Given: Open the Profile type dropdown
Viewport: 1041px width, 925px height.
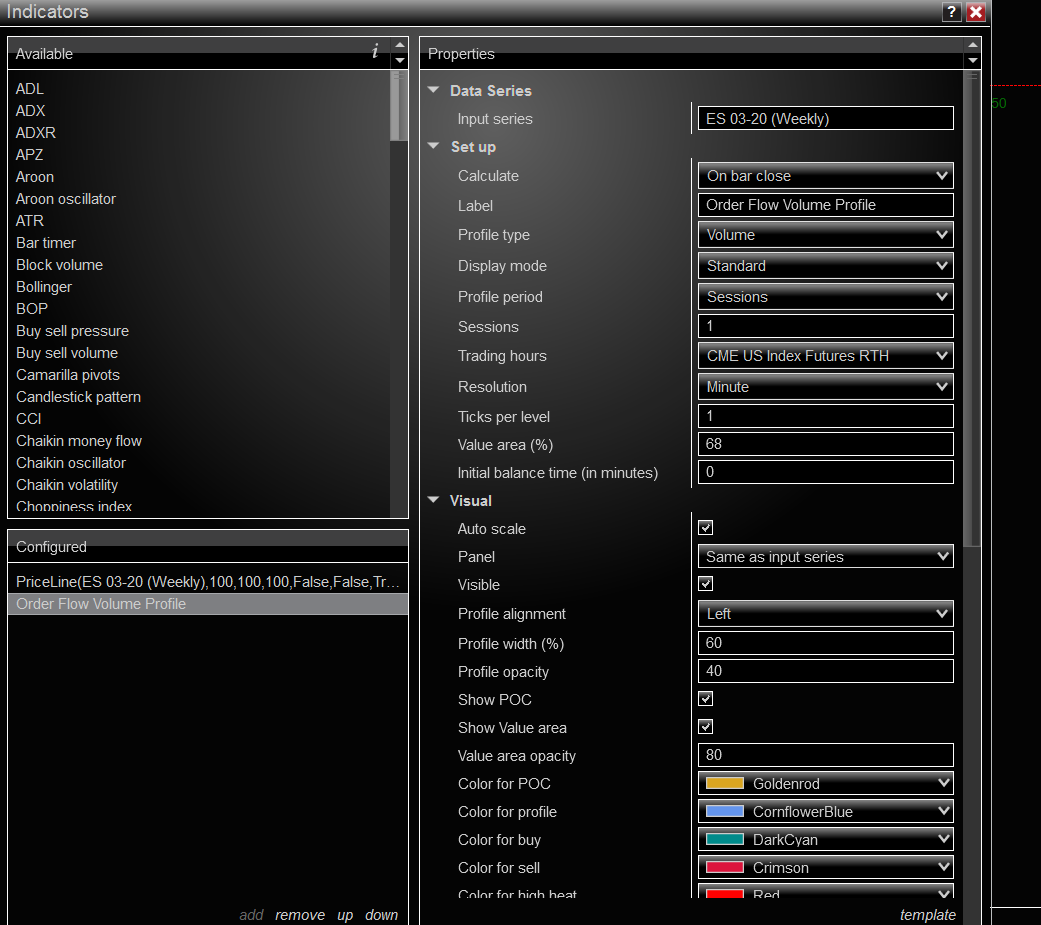Looking at the screenshot, I should pyautogui.click(x=825, y=235).
